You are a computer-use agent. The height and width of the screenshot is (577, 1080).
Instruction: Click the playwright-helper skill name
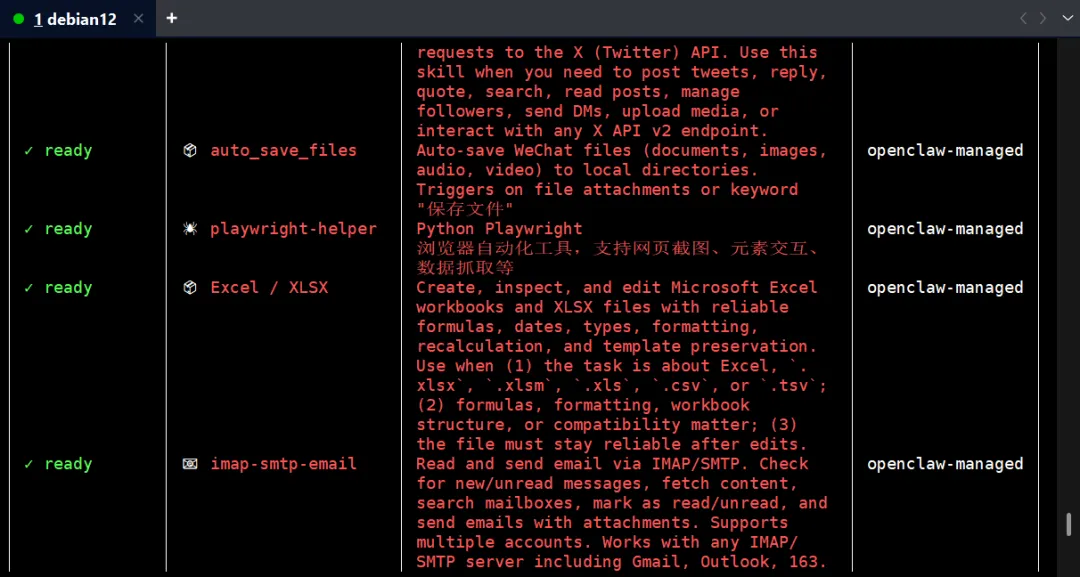tap(293, 229)
